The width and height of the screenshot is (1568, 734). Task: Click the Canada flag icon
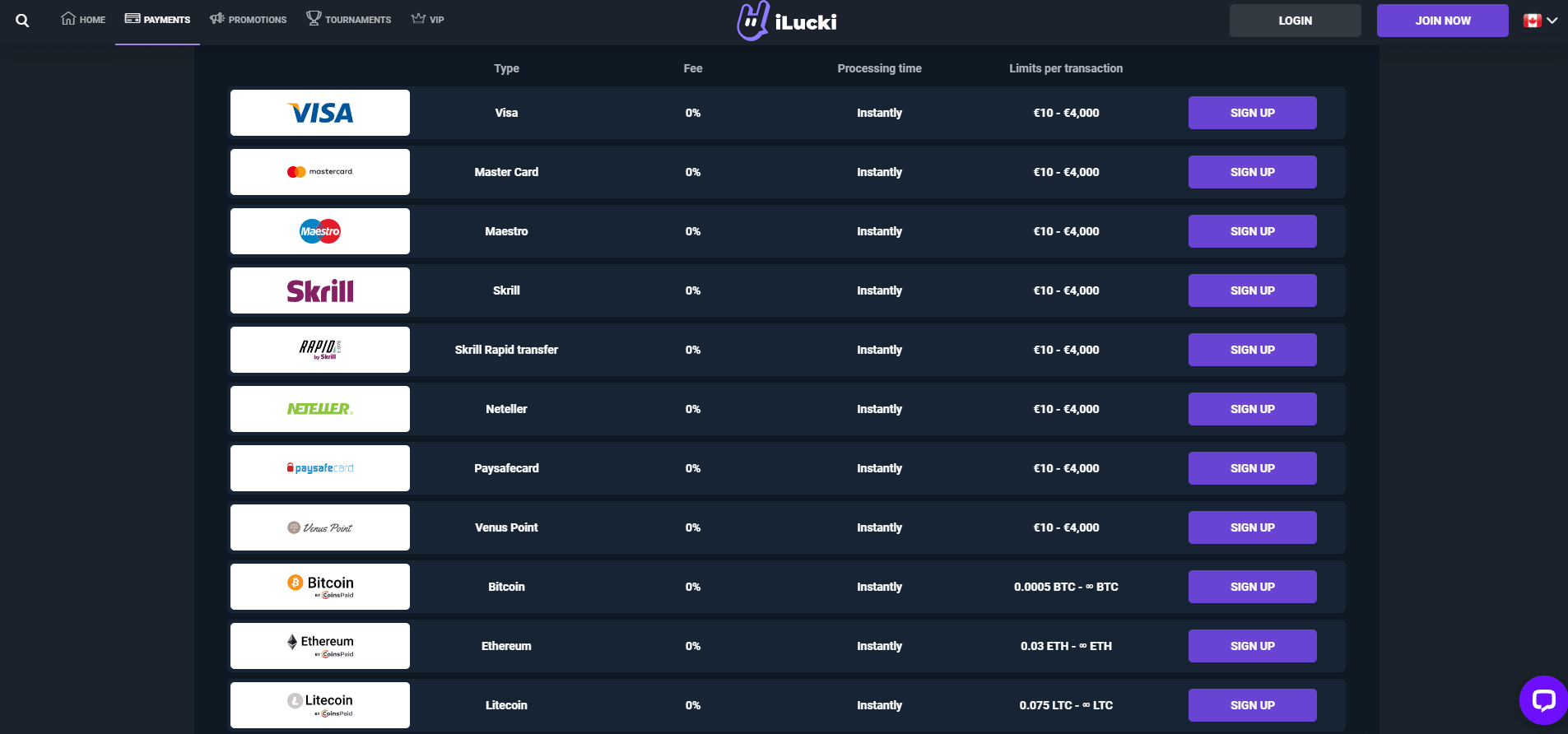click(1532, 21)
